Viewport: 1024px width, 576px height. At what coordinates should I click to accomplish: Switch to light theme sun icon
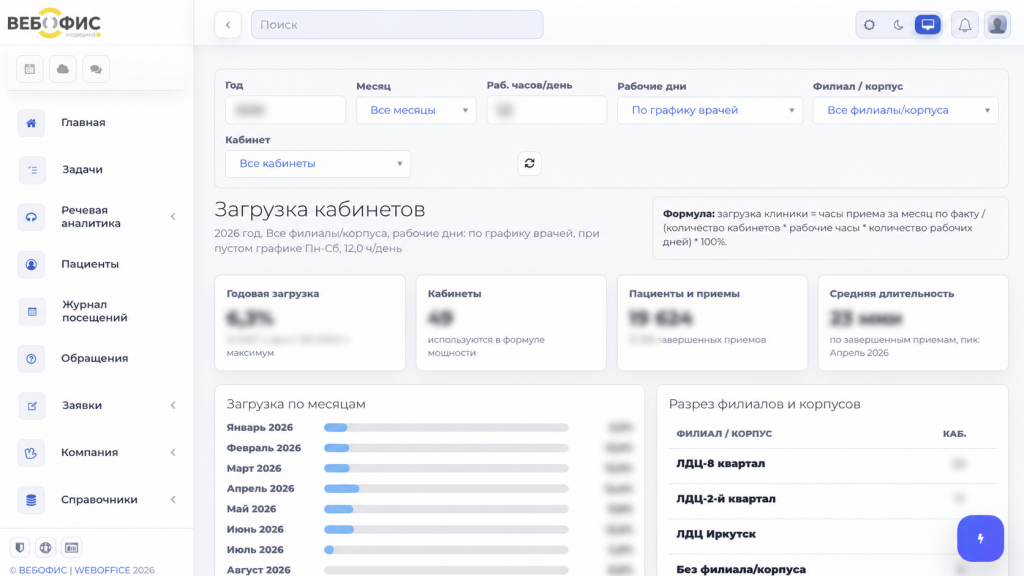pyautogui.click(x=869, y=25)
